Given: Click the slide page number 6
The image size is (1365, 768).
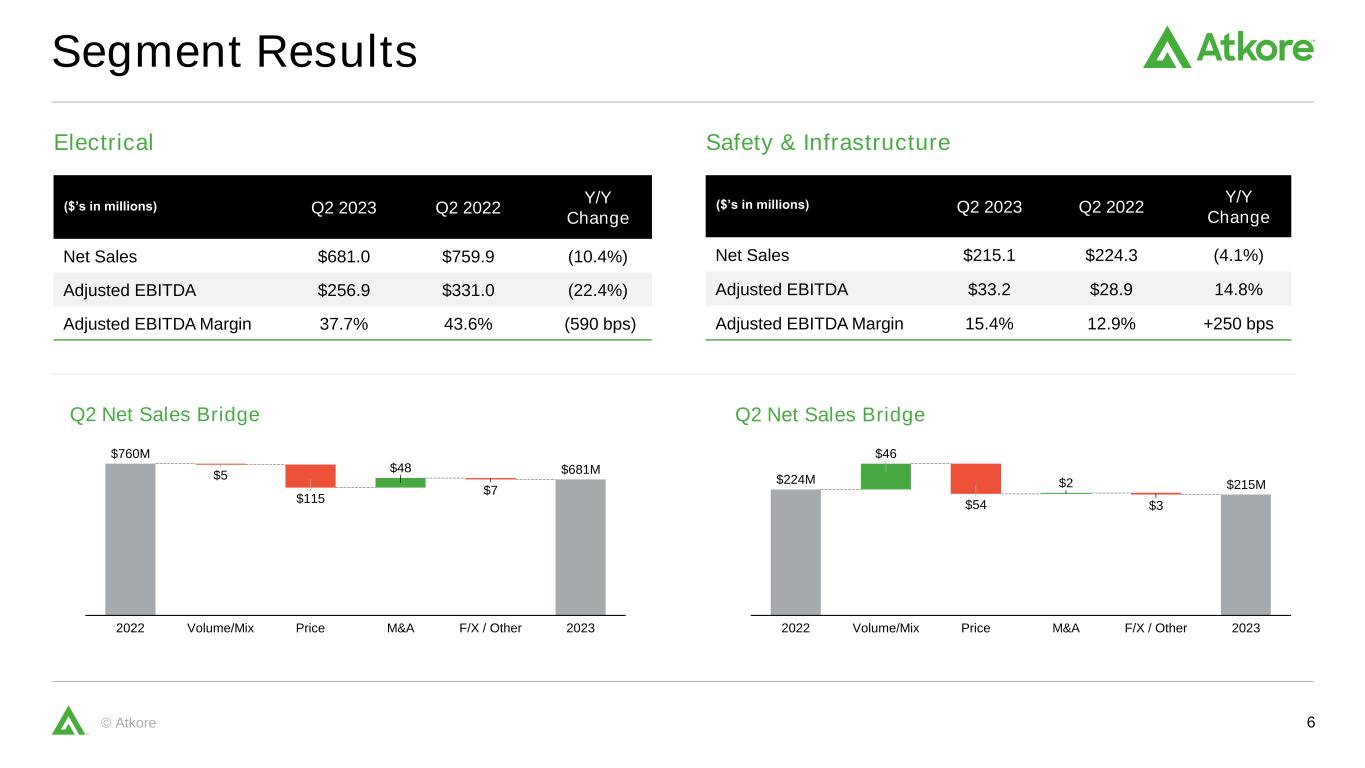Looking at the screenshot, I should [1309, 722].
